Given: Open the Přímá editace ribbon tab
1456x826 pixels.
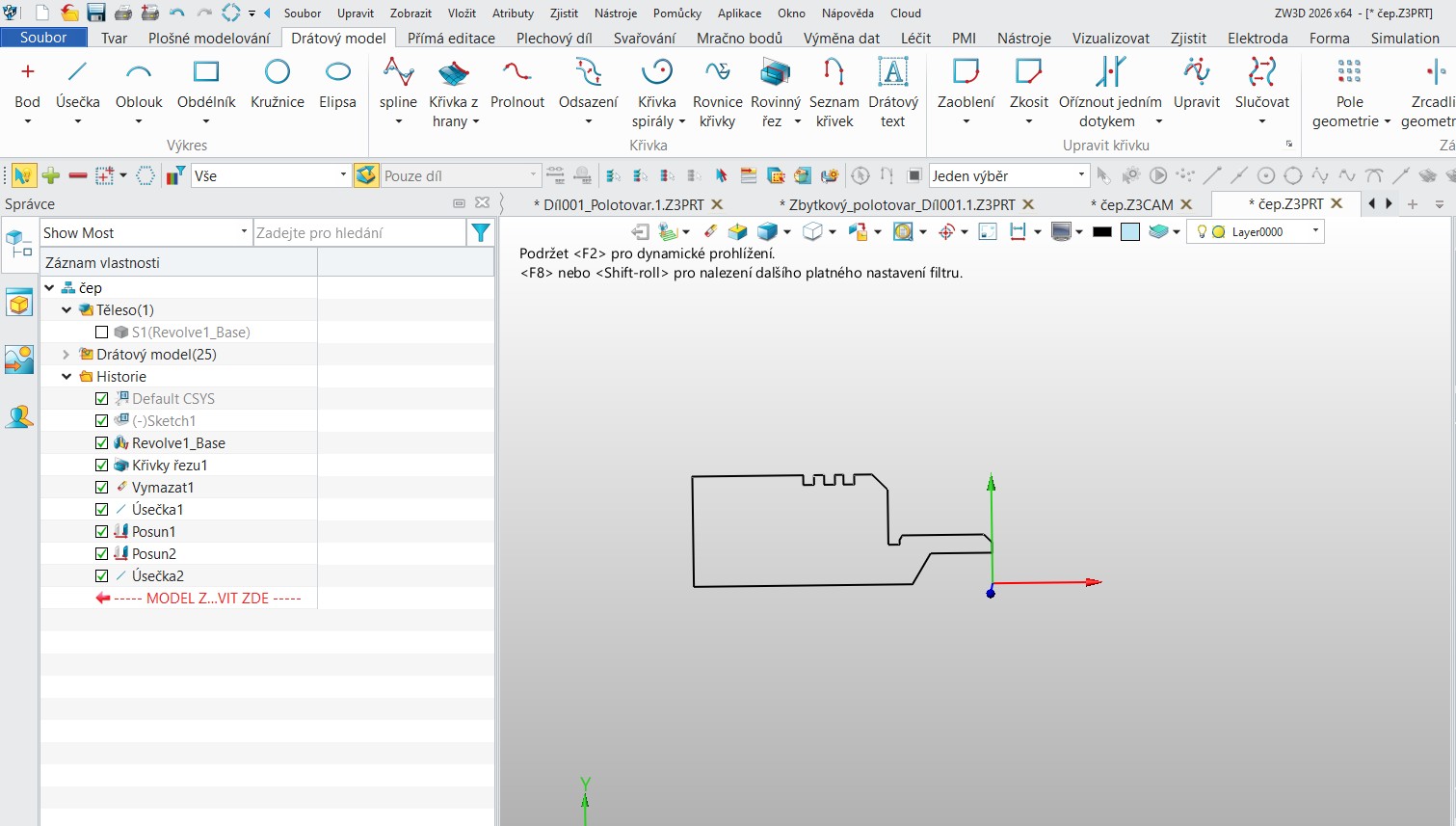Looking at the screenshot, I should click(451, 38).
